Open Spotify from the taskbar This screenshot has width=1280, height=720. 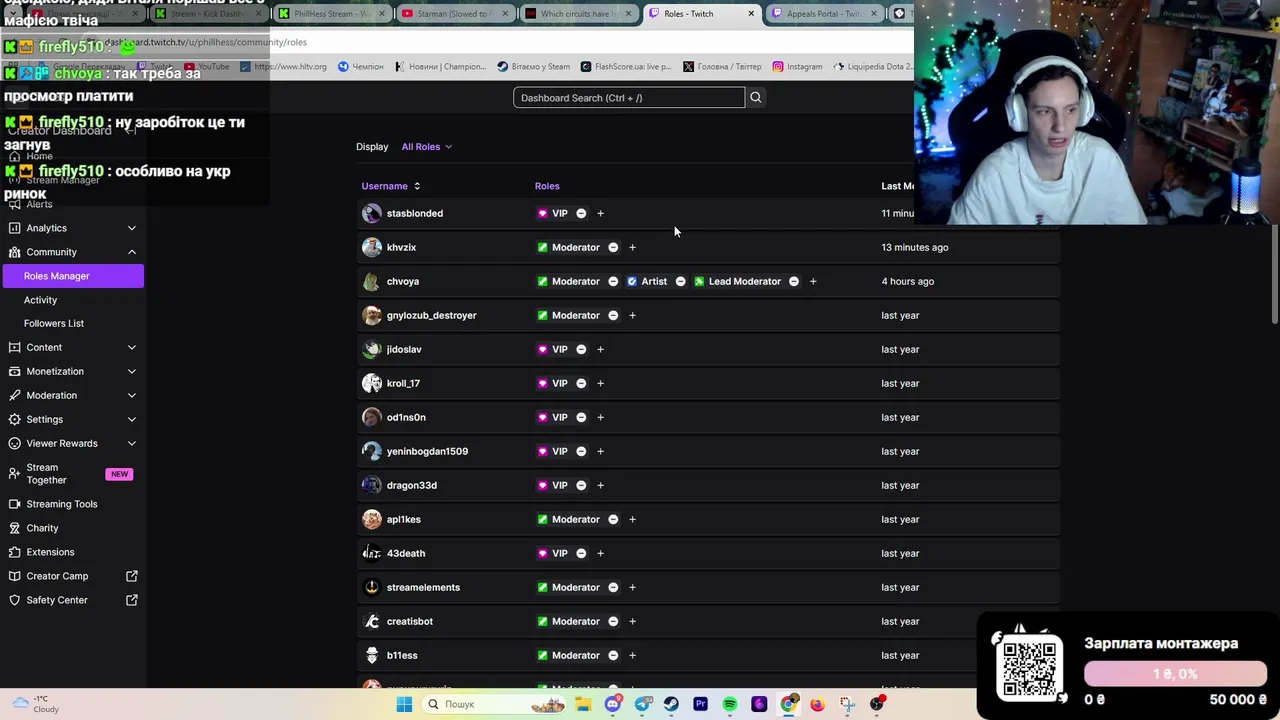pyautogui.click(x=730, y=704)
